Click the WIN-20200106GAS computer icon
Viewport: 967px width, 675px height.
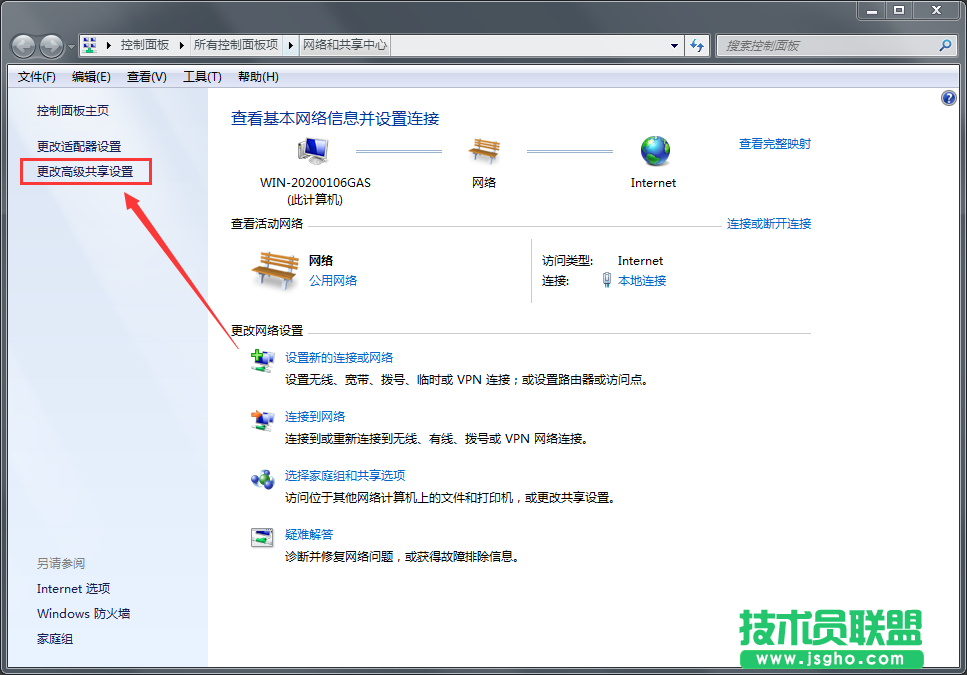point(312,148)
